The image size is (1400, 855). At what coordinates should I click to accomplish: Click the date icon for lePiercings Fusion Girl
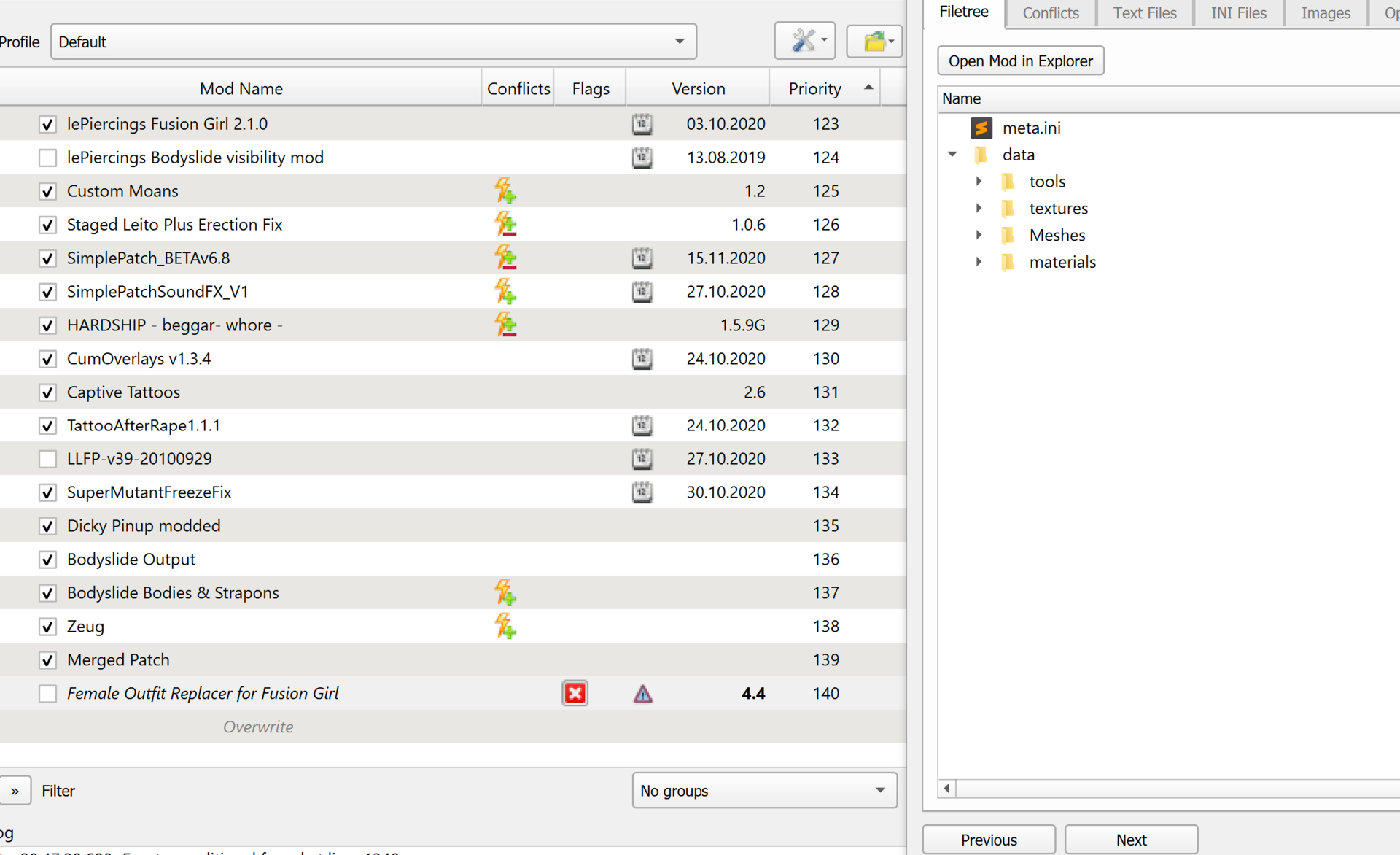(x=642, y=124)
